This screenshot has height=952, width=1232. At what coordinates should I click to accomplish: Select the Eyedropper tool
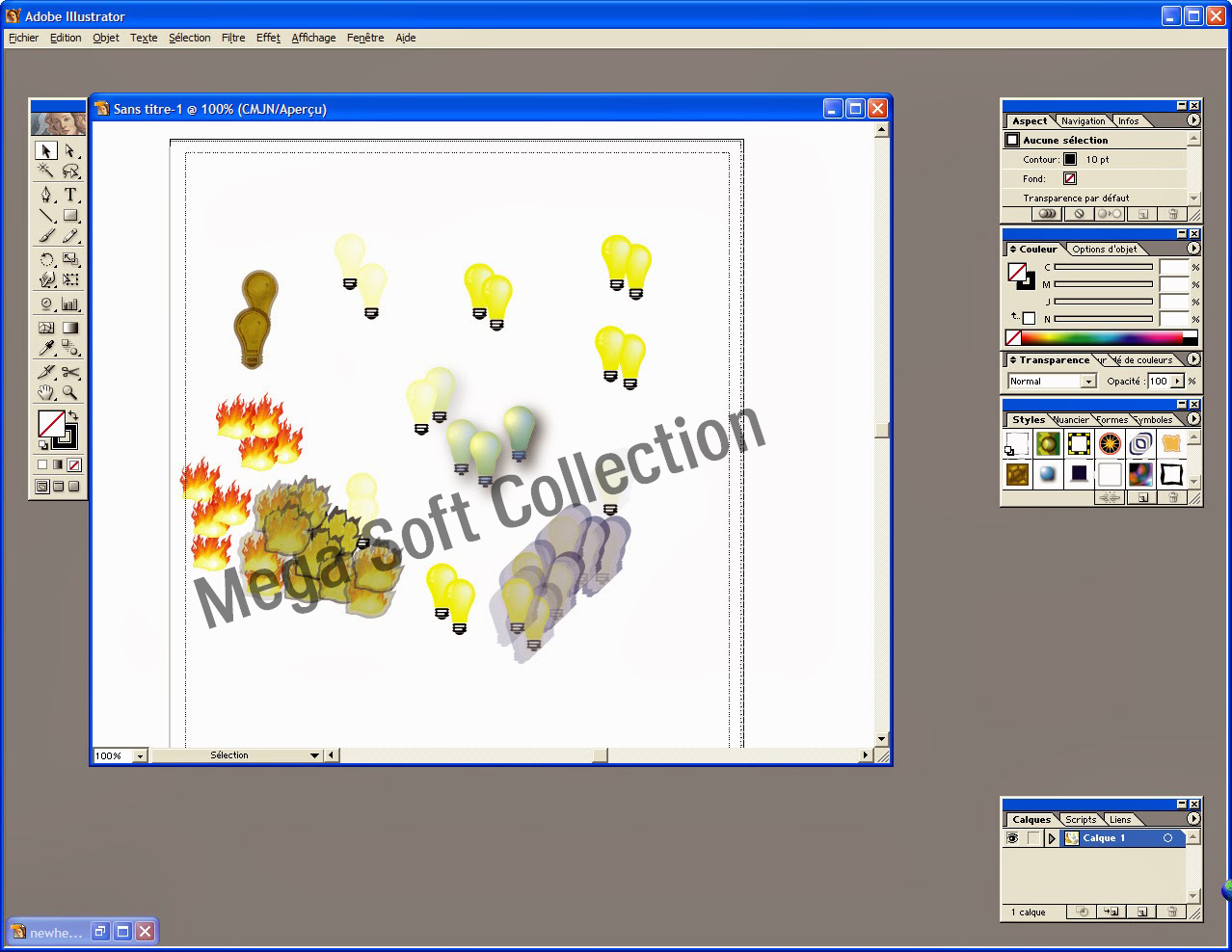(45, 349)
